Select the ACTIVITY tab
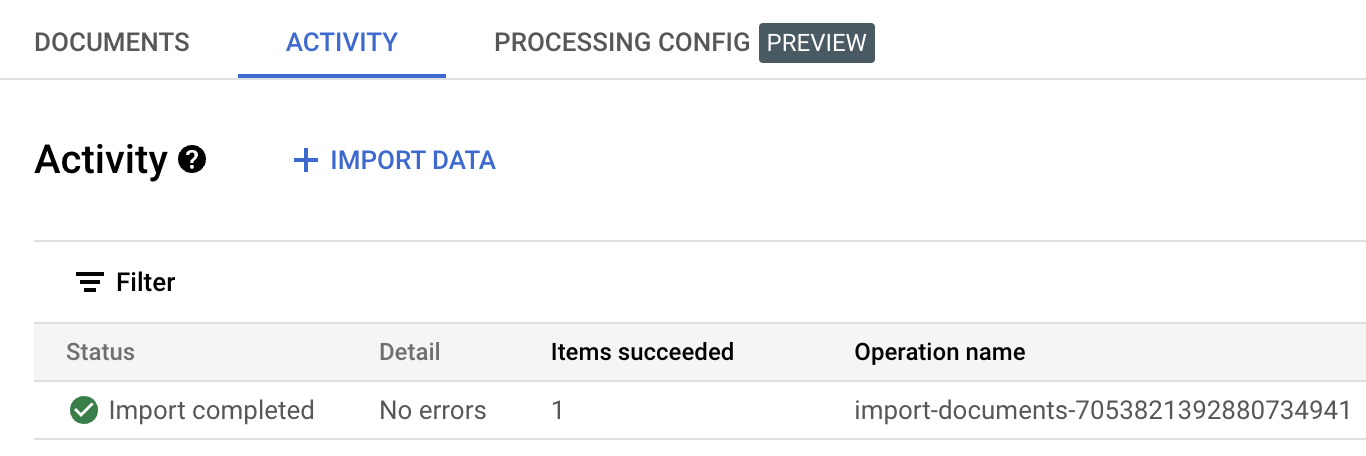This screenshot has width=1366, height=456. click(x=342, y=42)
